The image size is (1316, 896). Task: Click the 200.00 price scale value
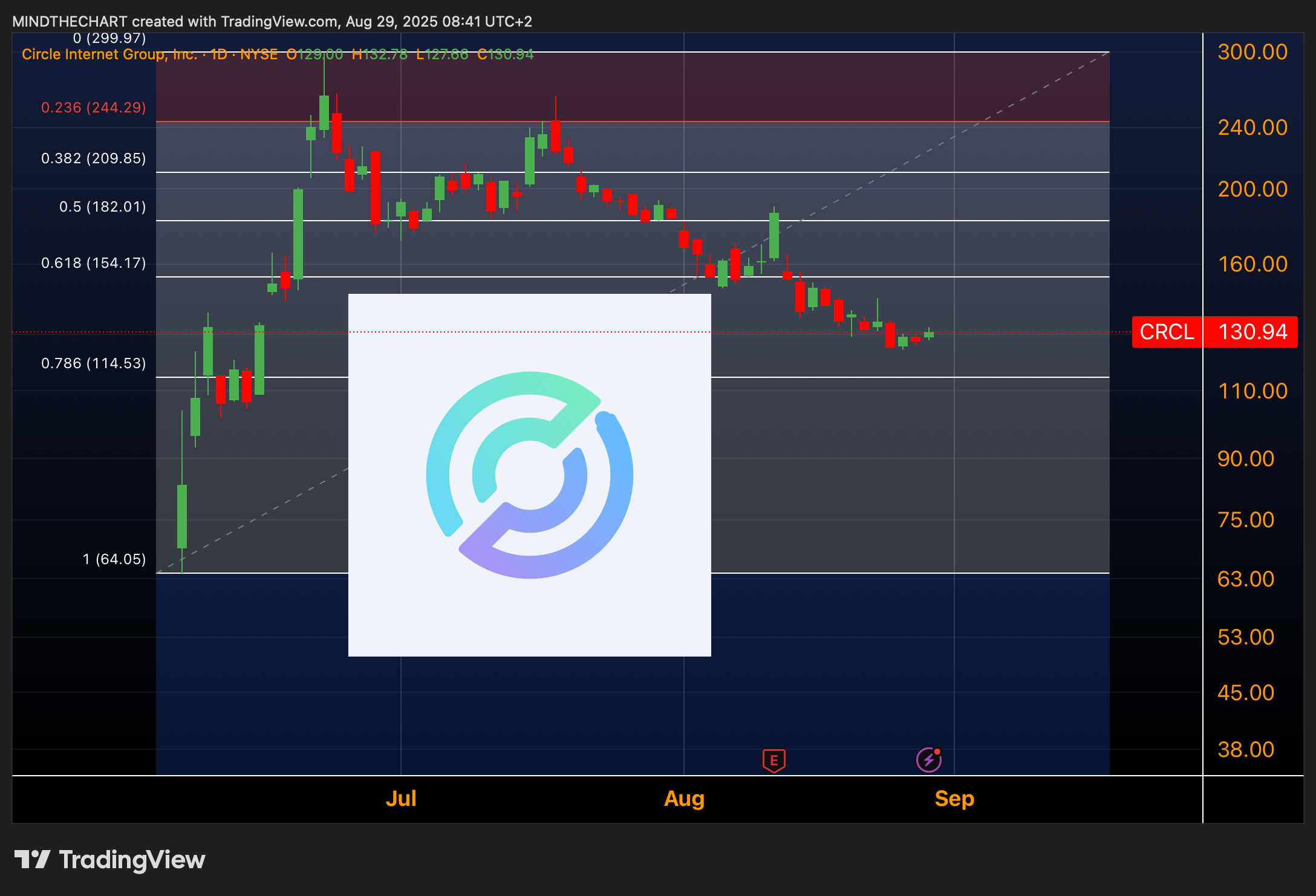click(1252, 189)
